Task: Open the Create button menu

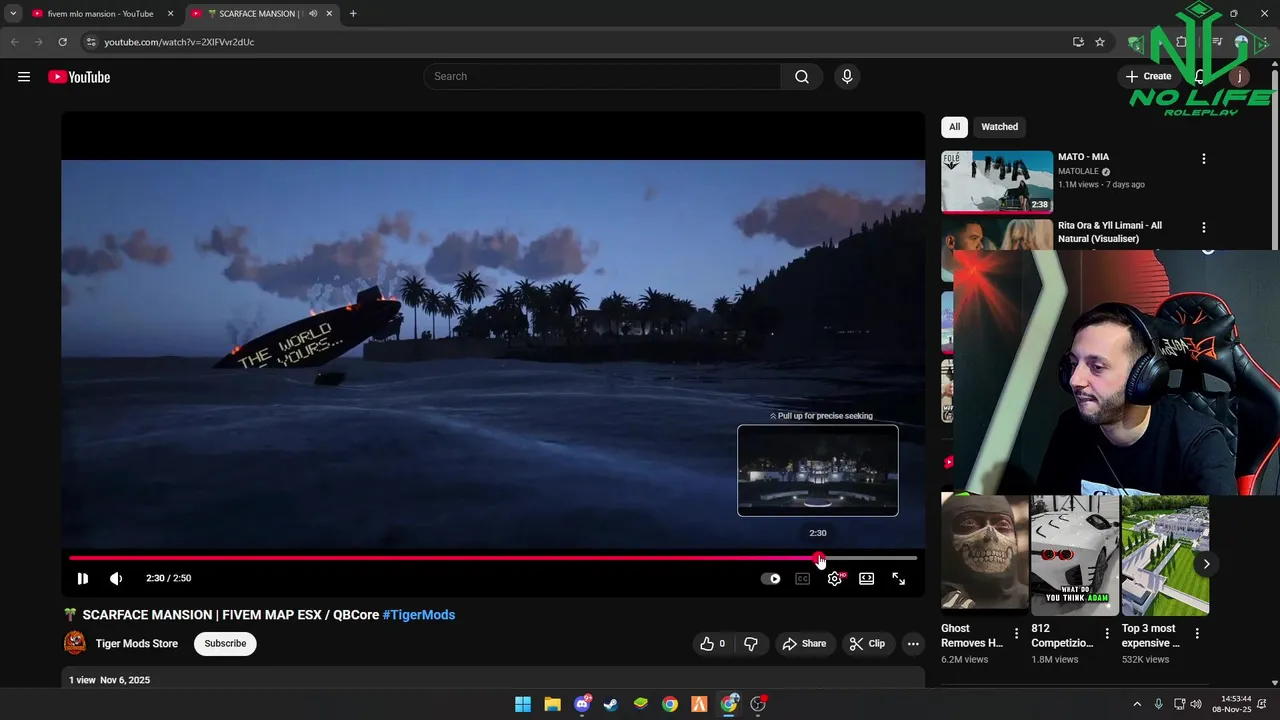Action: click(1148, 77)
